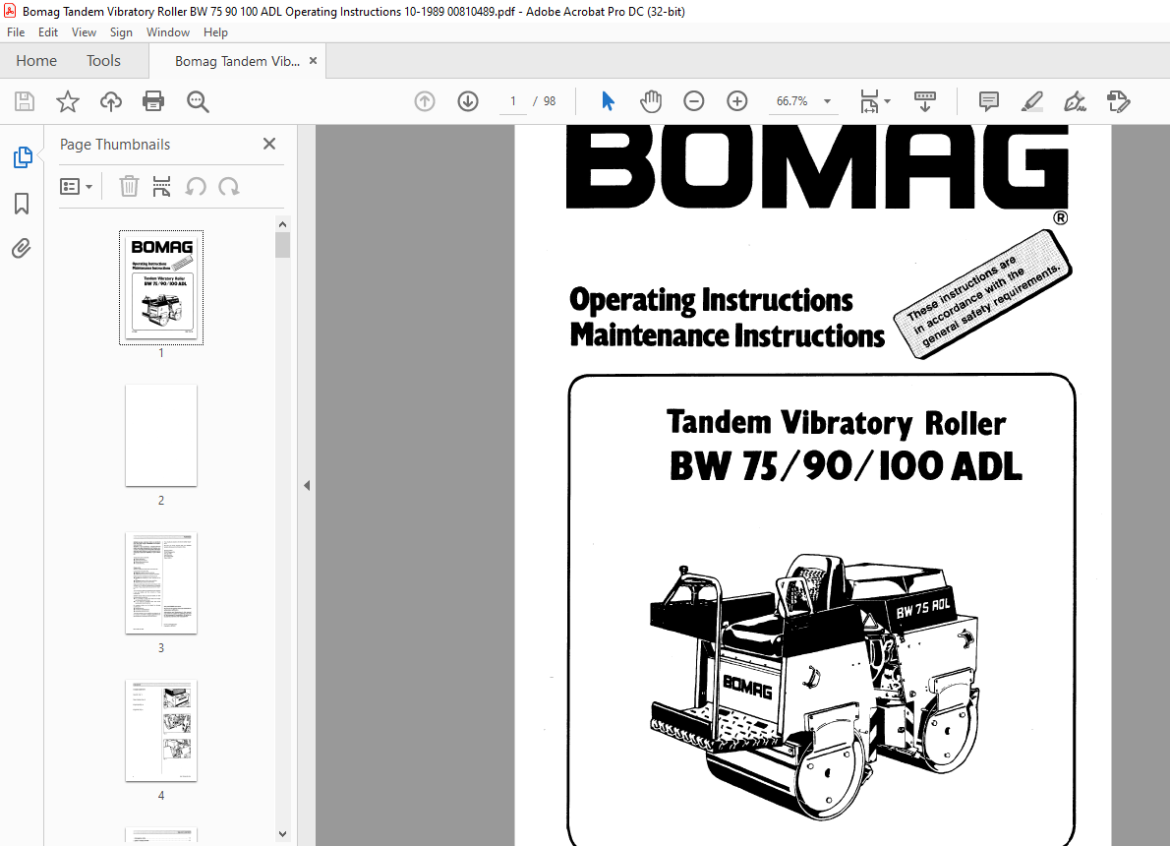Delete selected page with trash icon
This screenshot has height=846, width=1170.
click(x=129, y=186)
